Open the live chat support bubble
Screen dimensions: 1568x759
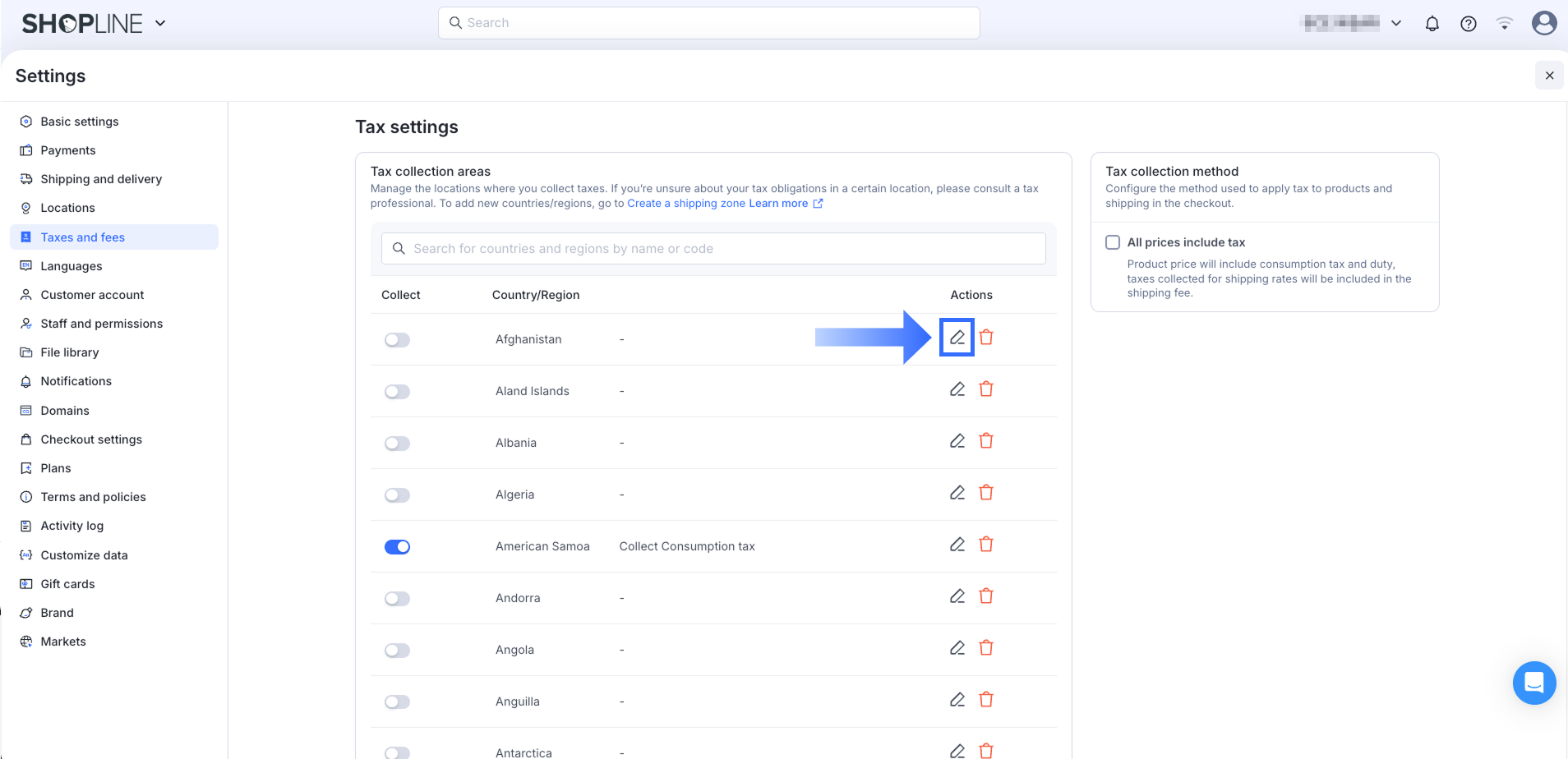pos(1533,683)
